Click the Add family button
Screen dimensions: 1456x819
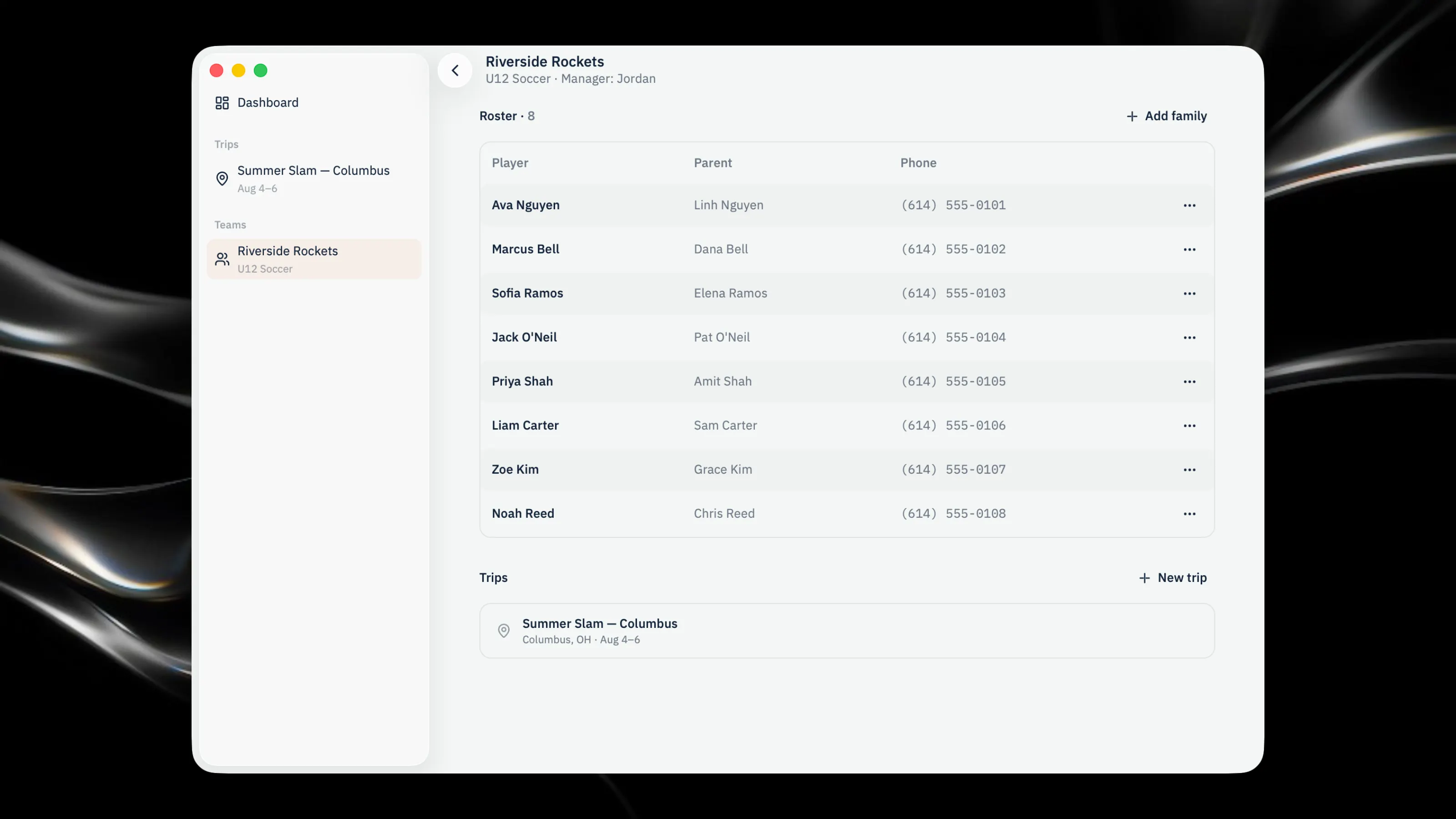[1166, 116]
